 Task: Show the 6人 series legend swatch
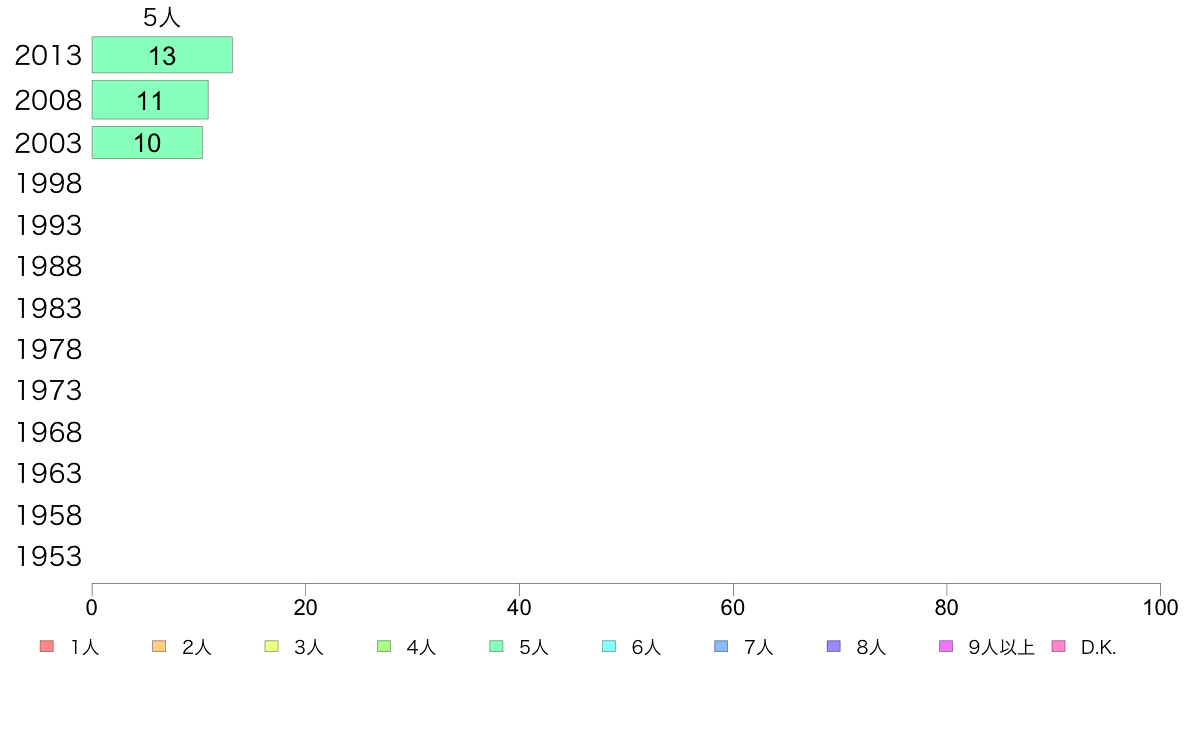608,647
